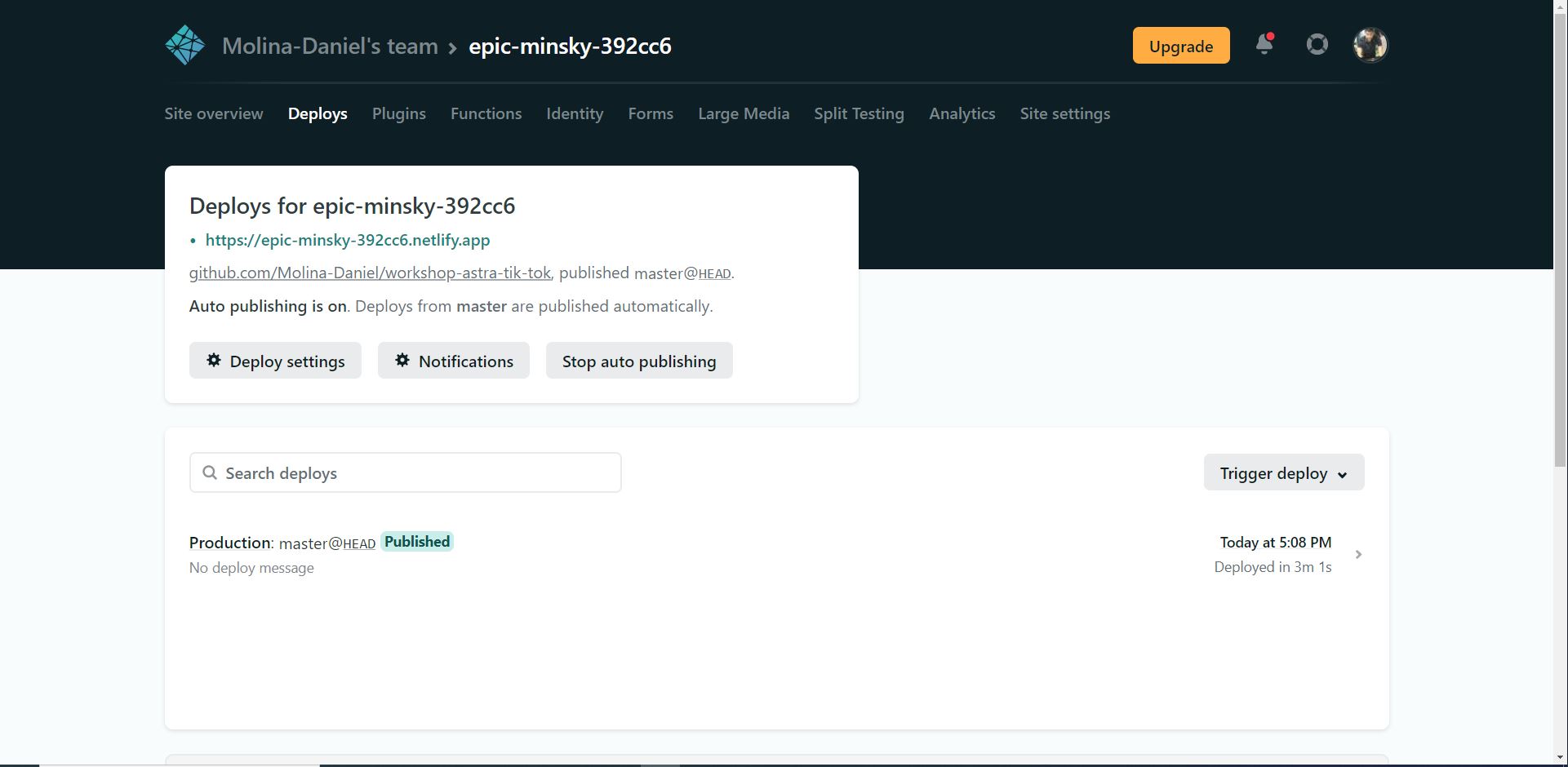Screen dimensions: 1568x767
Task: Click the Netlify logo icon
Action: point(184,45)
